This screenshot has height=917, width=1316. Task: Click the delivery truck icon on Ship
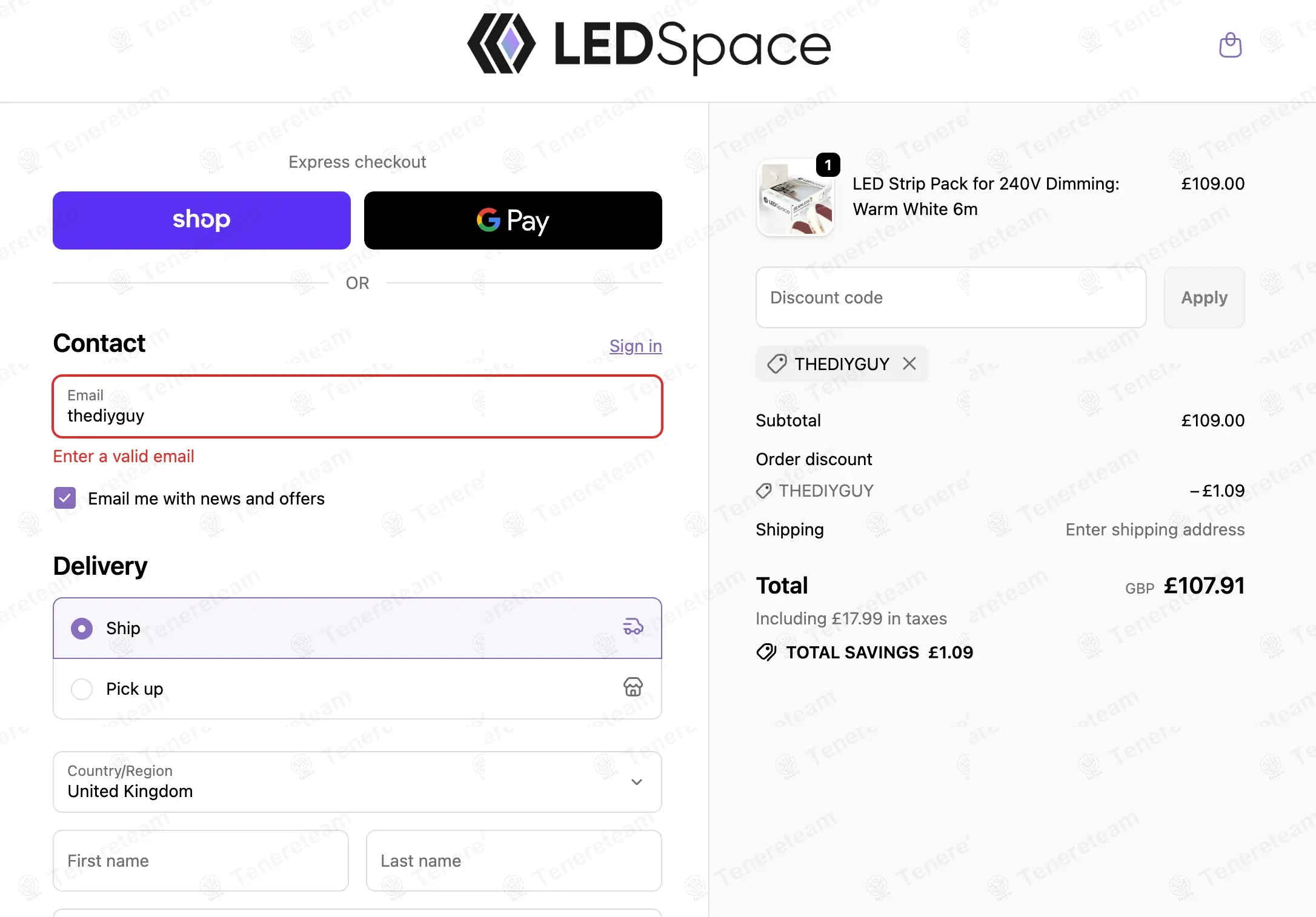click(633, 626)
